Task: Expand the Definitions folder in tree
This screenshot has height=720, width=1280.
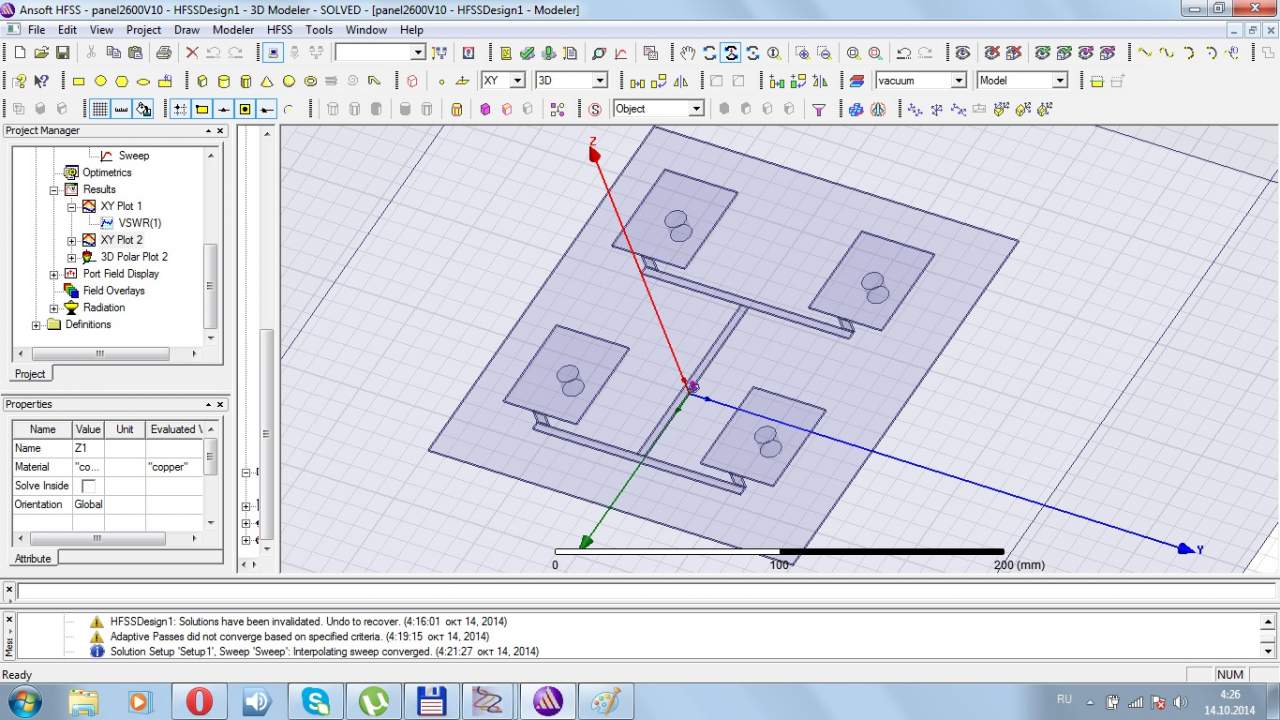Action: point(37,325)
